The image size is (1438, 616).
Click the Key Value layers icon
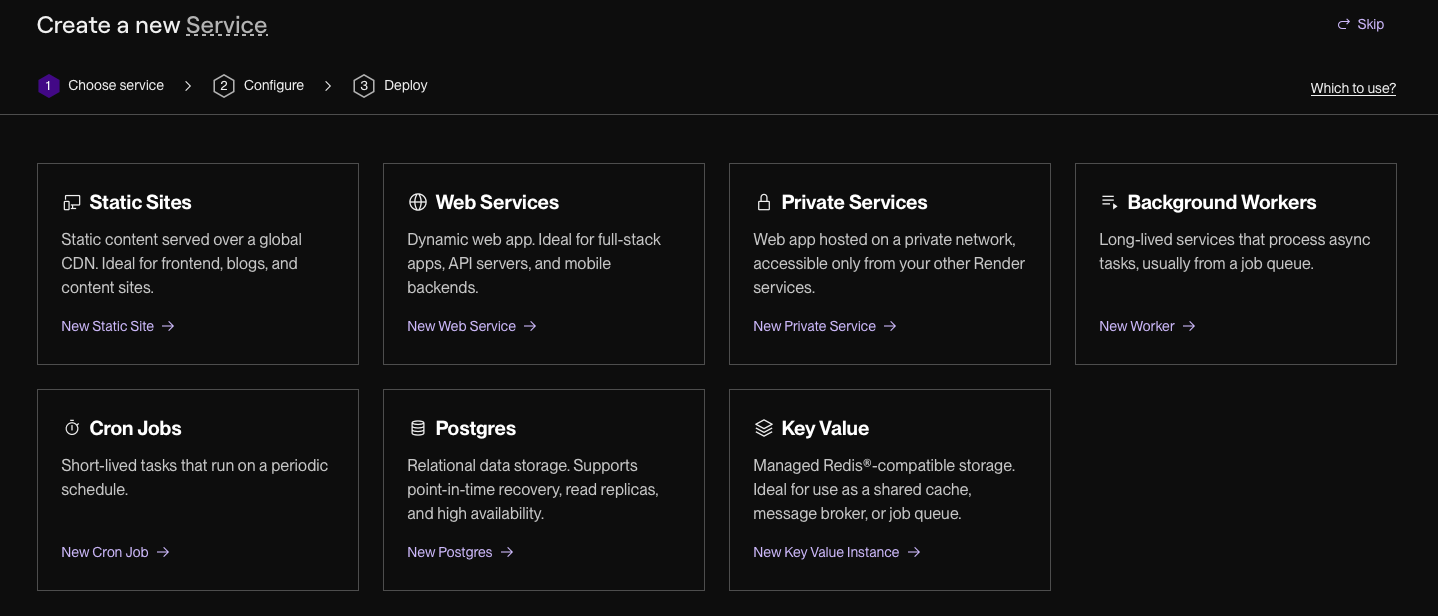[x=764, y=428]
